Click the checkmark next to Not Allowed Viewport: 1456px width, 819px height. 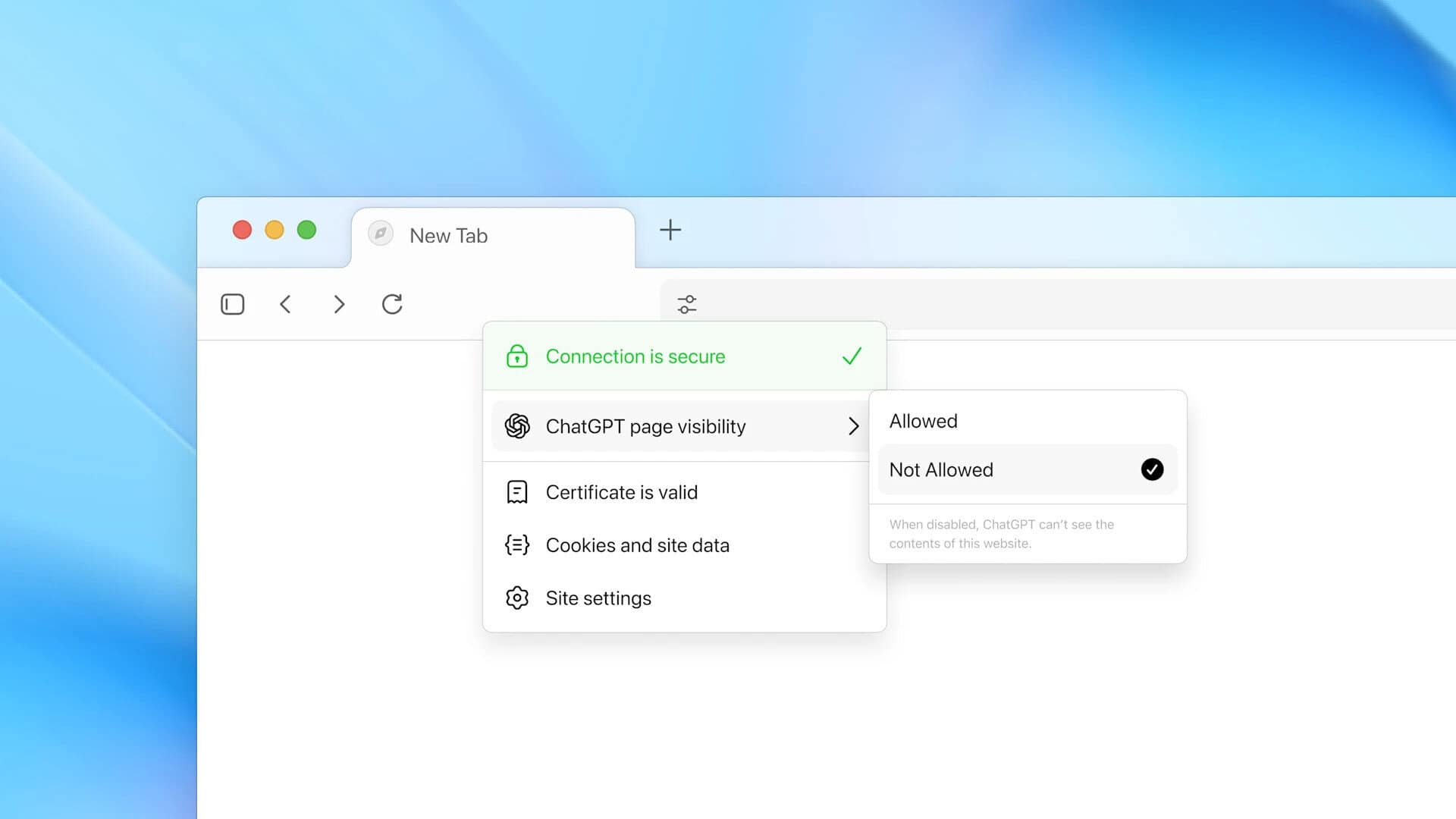(1151, 469)
